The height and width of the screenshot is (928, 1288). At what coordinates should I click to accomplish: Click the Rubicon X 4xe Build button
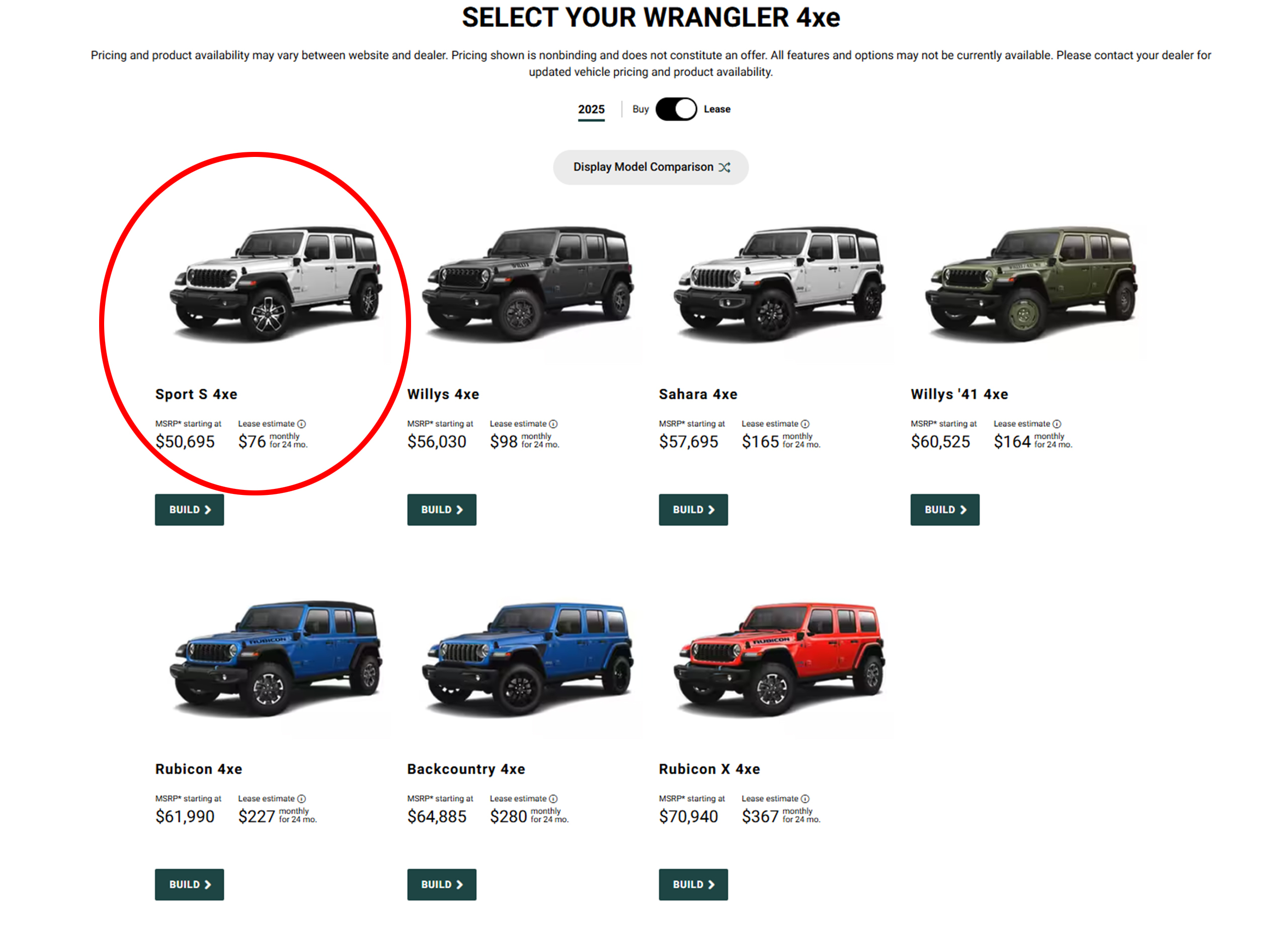pos(693,884)
